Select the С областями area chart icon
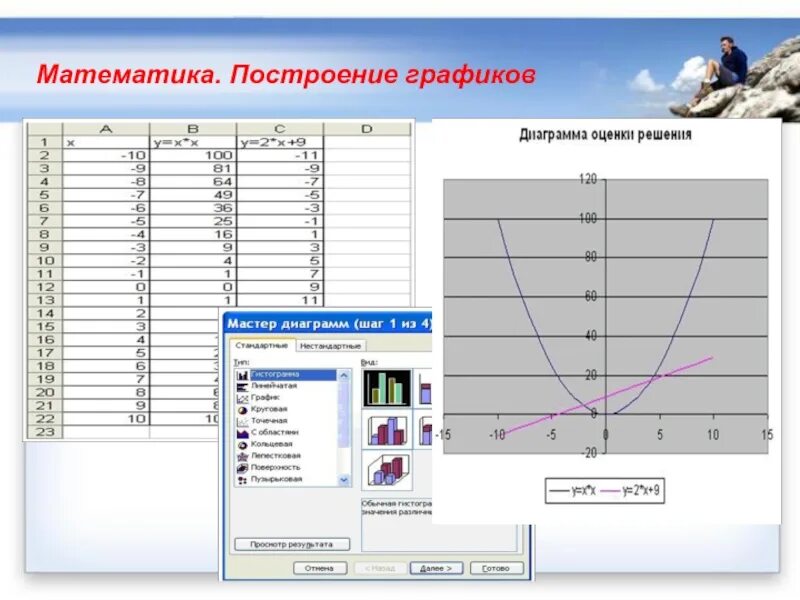800x600 pixels. [x=242, y=433]
